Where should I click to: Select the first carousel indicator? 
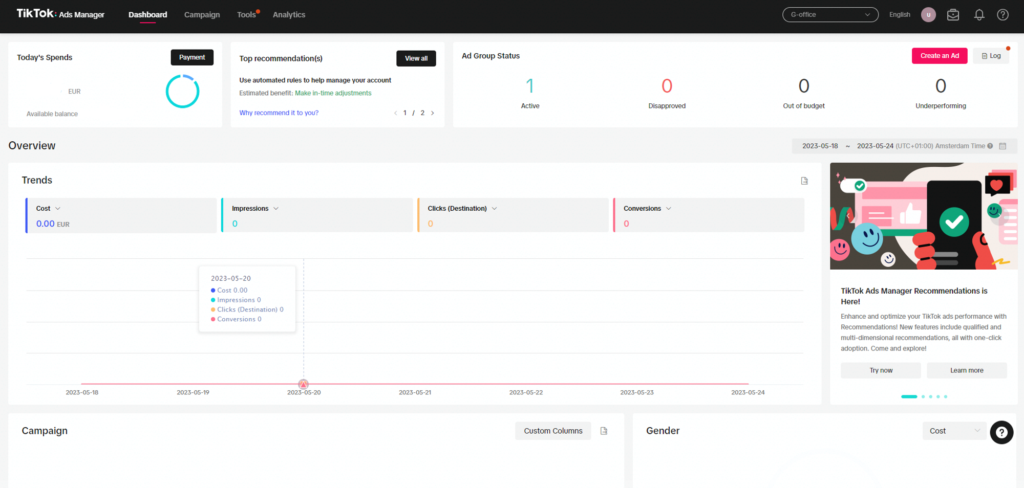(909, 397)
